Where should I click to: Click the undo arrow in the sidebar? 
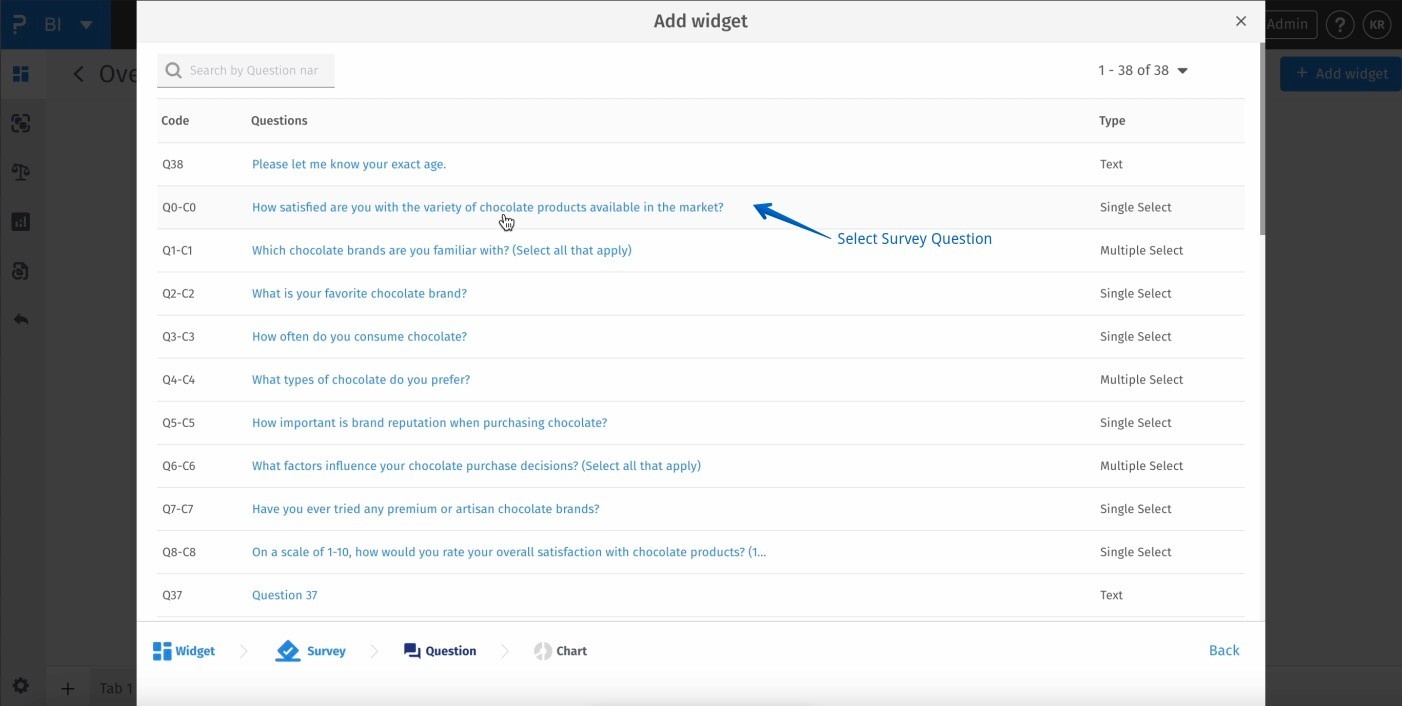point(21,319)
